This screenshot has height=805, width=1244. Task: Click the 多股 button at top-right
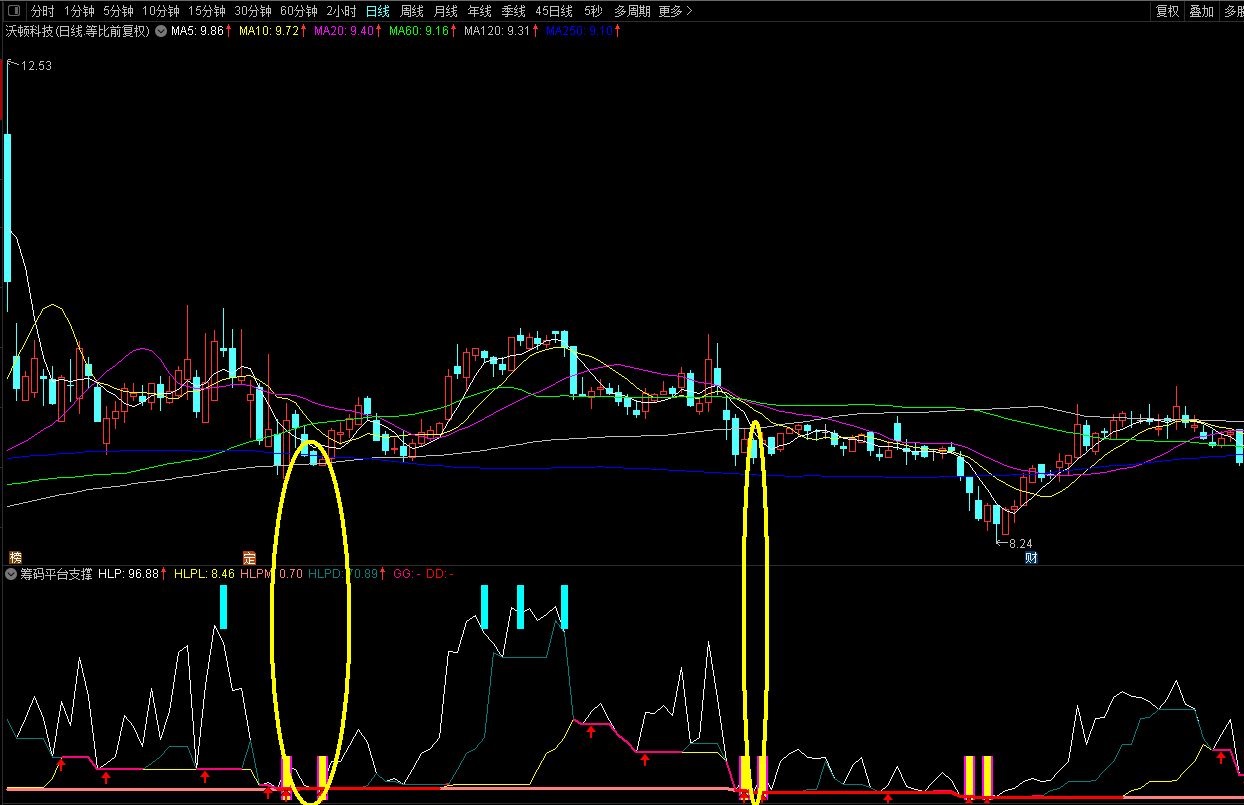pos(1233,12)
